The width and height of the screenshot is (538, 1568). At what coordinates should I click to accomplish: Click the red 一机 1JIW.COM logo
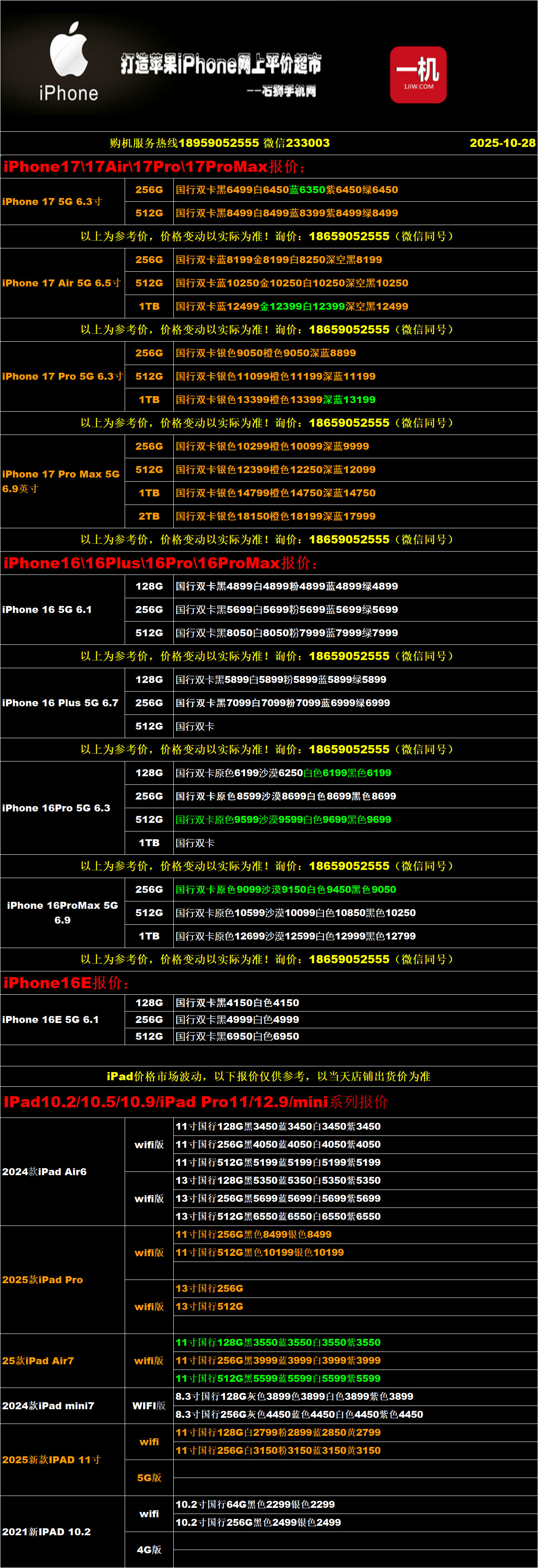(418, 74)
